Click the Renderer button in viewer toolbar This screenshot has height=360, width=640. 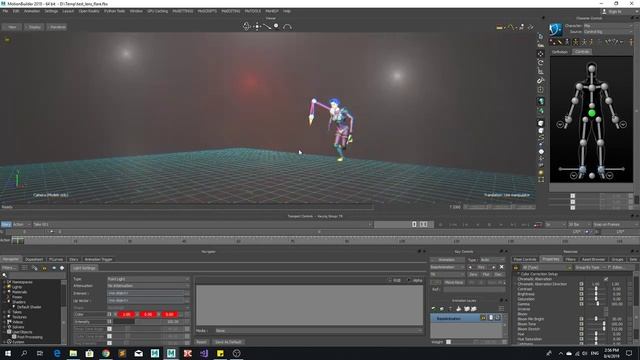coord(58,27)
